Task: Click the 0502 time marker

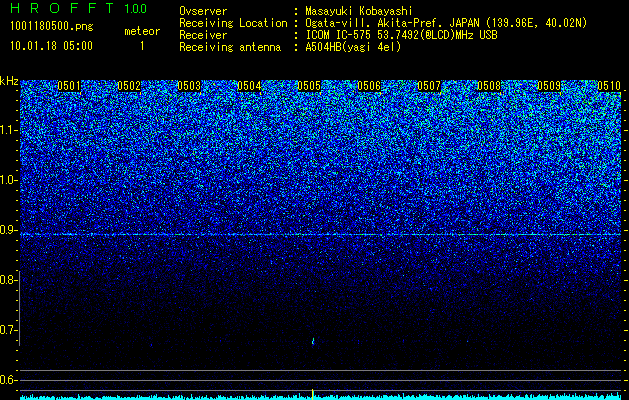Action: point(129,86)
